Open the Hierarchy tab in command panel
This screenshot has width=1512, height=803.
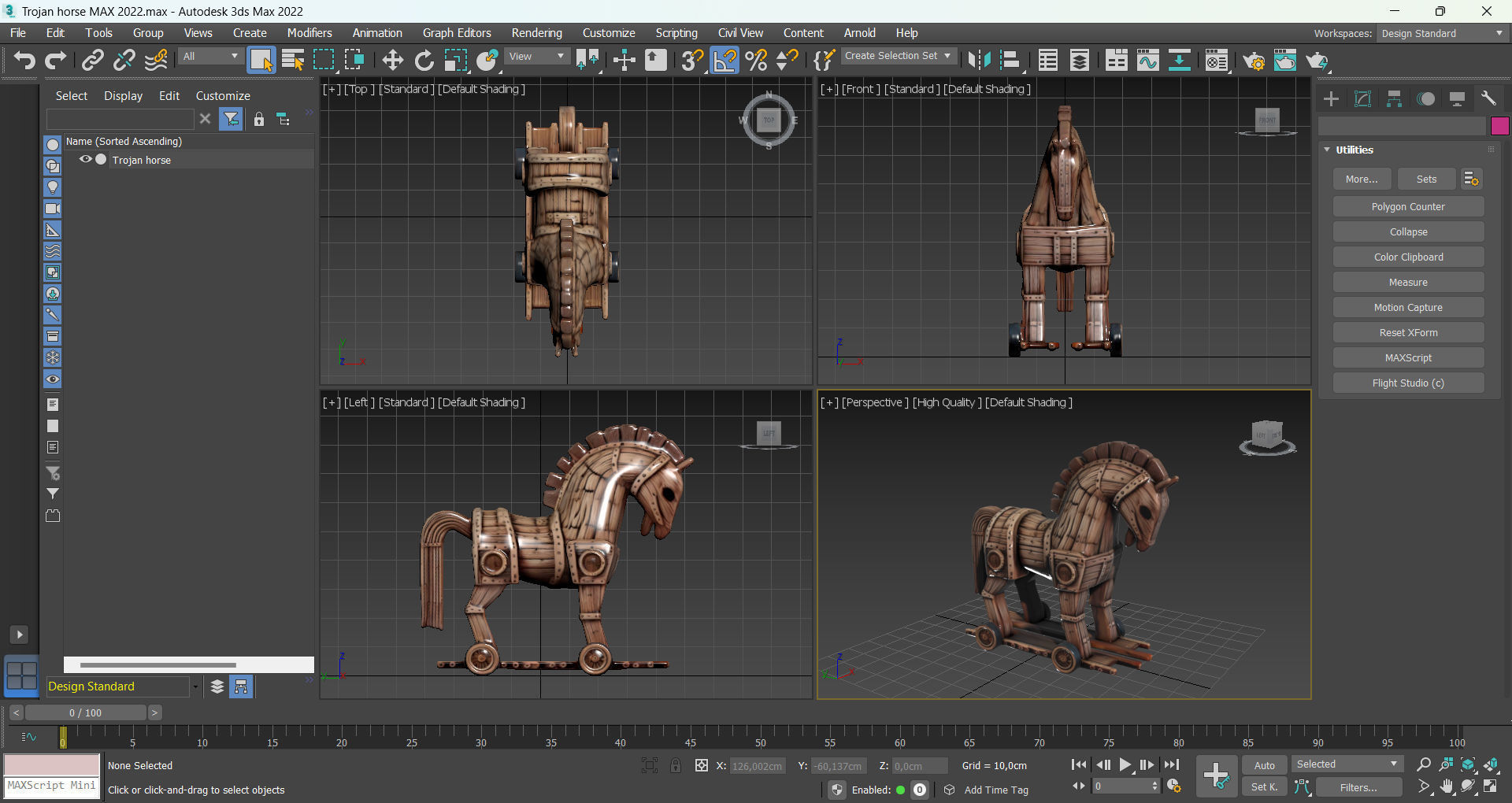[x=1394, y=98]
